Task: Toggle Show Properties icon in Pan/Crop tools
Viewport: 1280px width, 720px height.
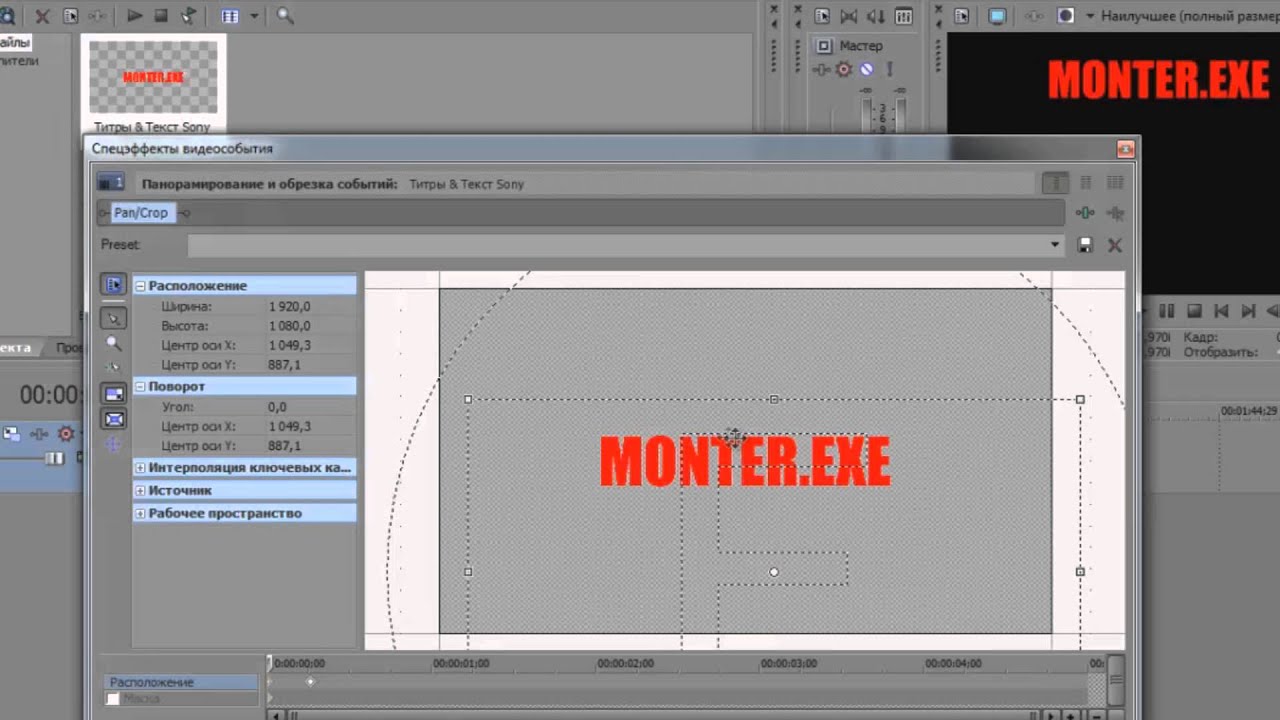Action: [x=114, y=285]
